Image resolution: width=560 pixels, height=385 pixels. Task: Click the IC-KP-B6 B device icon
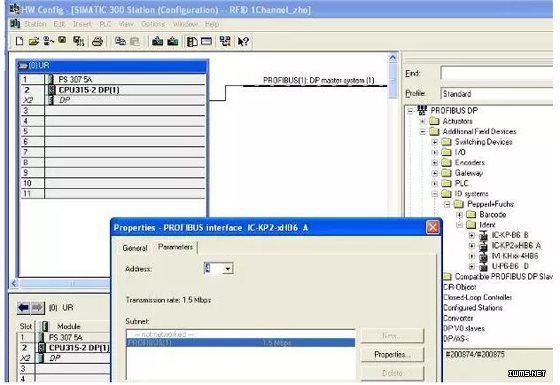point(484,235)
